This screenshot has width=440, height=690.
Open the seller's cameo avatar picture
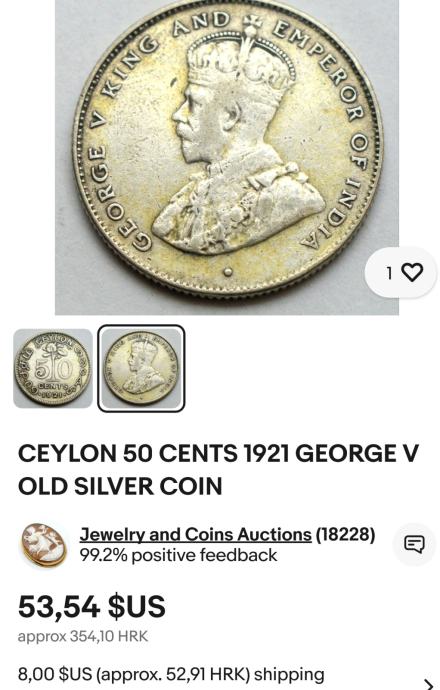(x=44, y=544)
